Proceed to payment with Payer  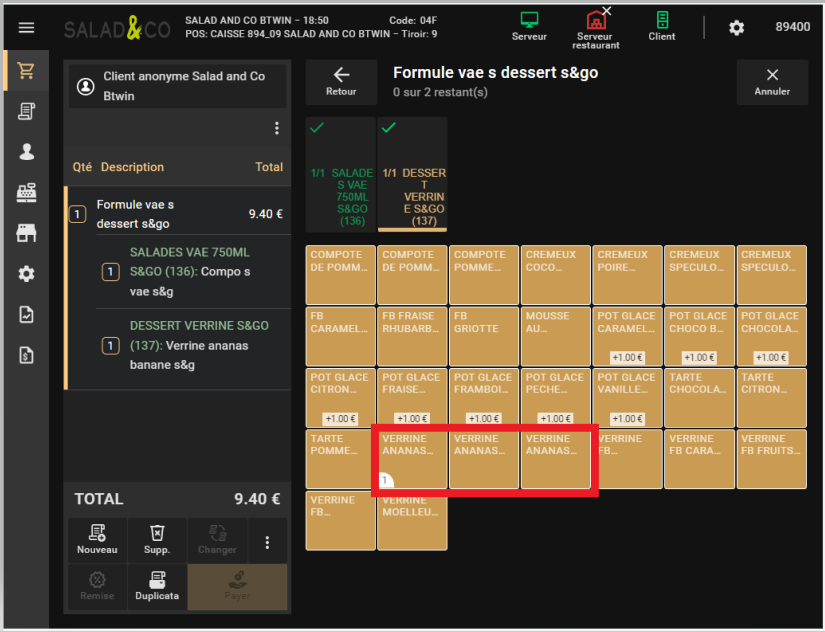[237, 586]
